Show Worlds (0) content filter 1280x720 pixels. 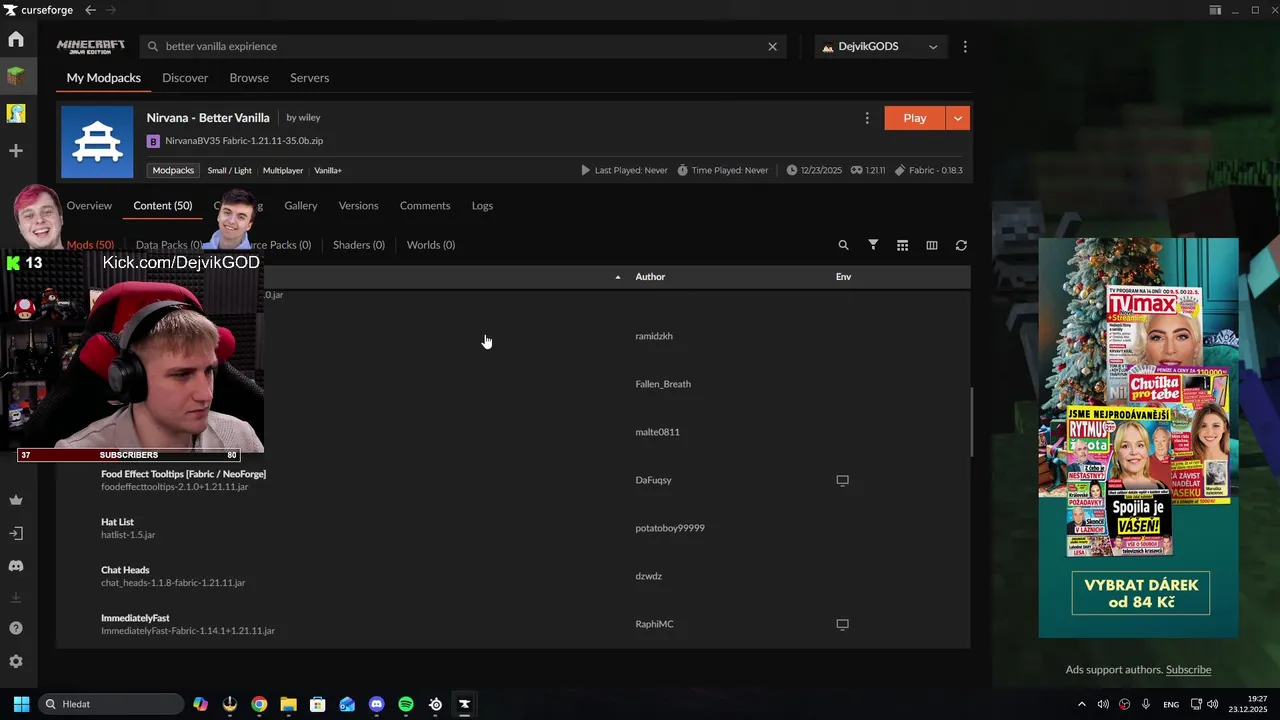pos(431,245)
